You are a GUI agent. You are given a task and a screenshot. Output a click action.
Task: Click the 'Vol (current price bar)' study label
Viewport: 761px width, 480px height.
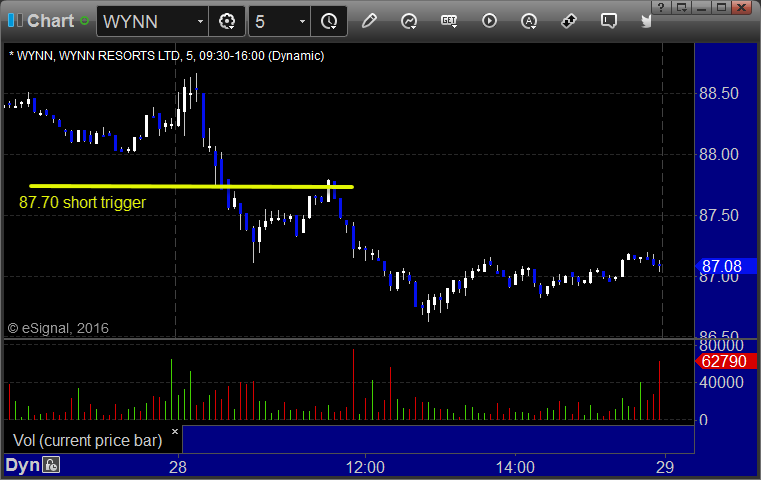(87, 440)
